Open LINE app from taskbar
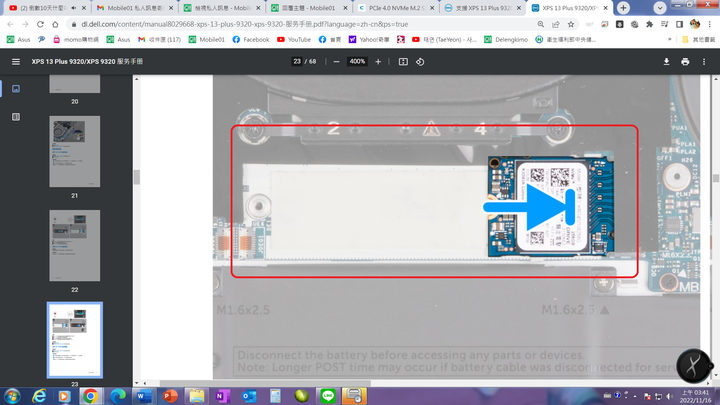Viewport: 720px width, 405px height. tap(327, 396)
